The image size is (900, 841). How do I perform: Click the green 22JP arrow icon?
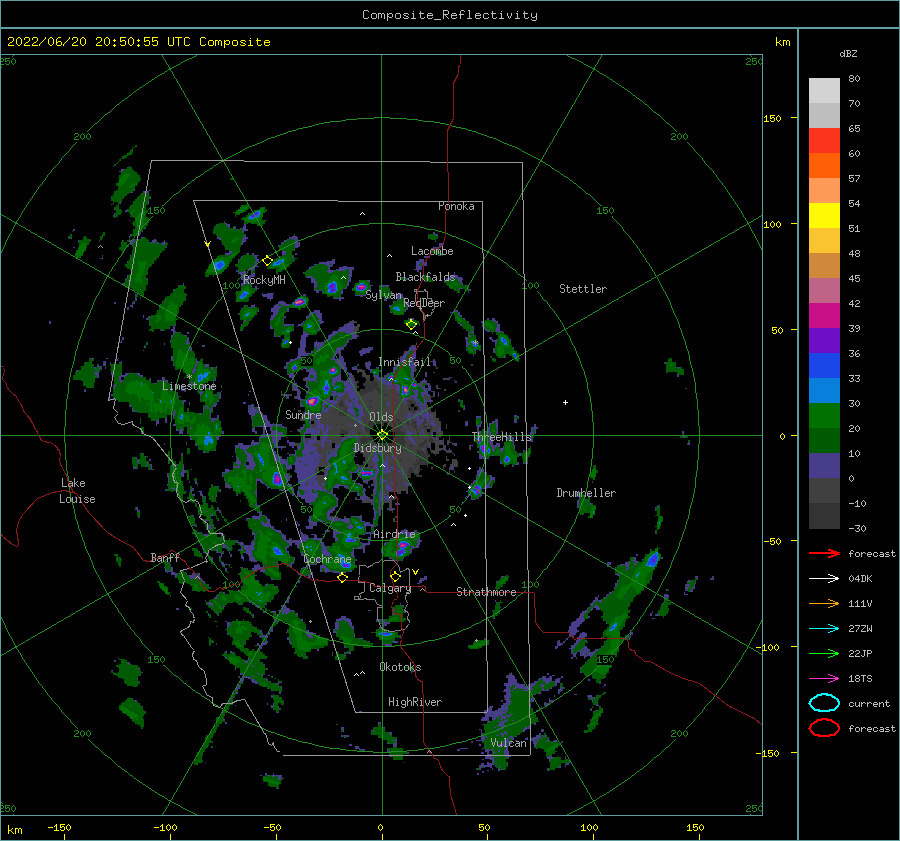[x=824, y=653]
